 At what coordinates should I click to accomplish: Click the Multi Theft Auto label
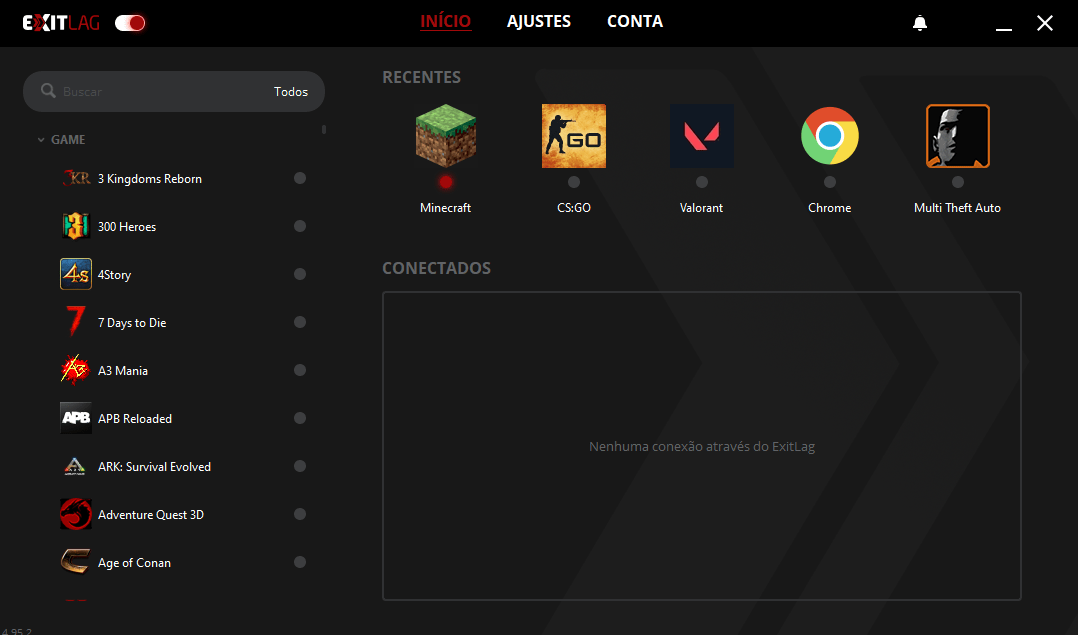[x=958, y=208]
